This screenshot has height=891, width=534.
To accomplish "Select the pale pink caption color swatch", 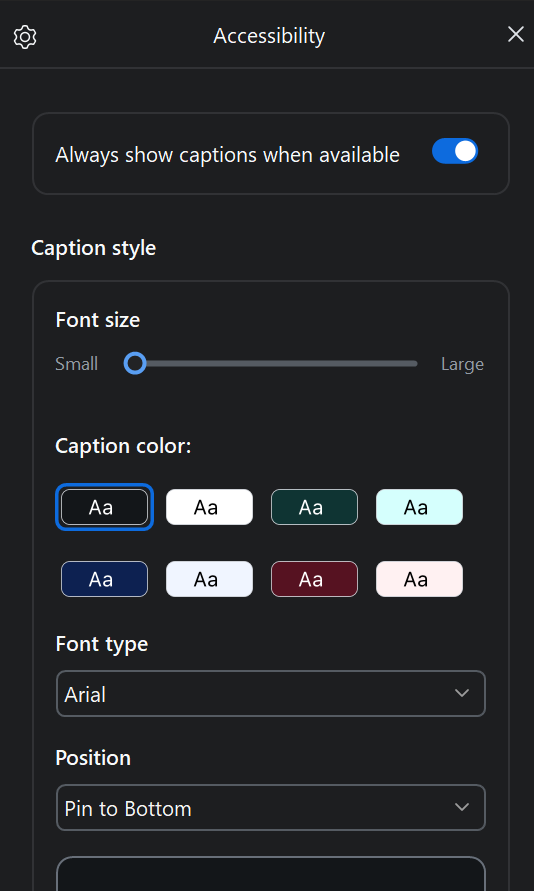I will (x=419, y=579).
